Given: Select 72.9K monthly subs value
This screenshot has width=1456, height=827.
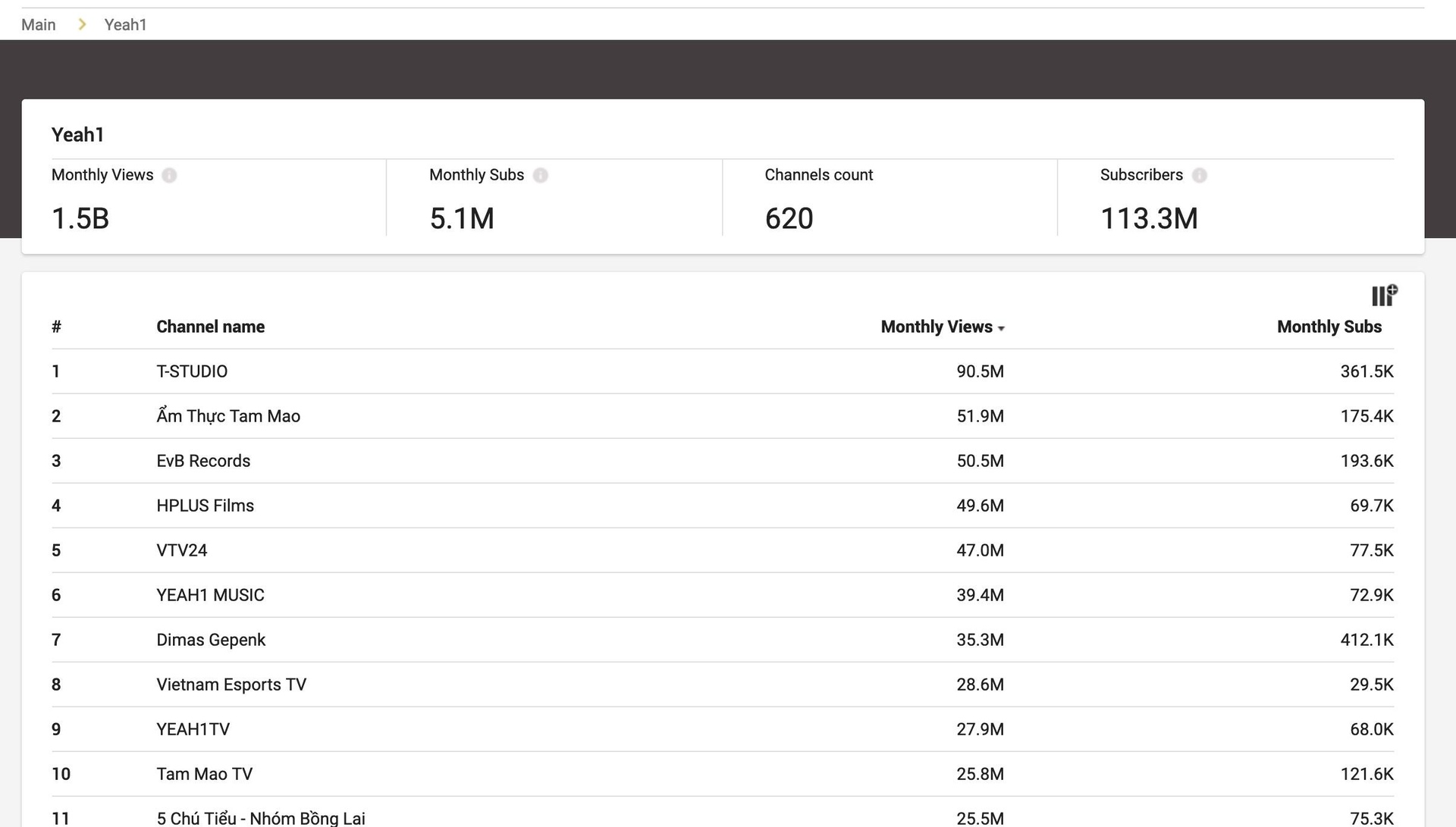Looking at the screenshot, I should click(x=1371, y=595).
